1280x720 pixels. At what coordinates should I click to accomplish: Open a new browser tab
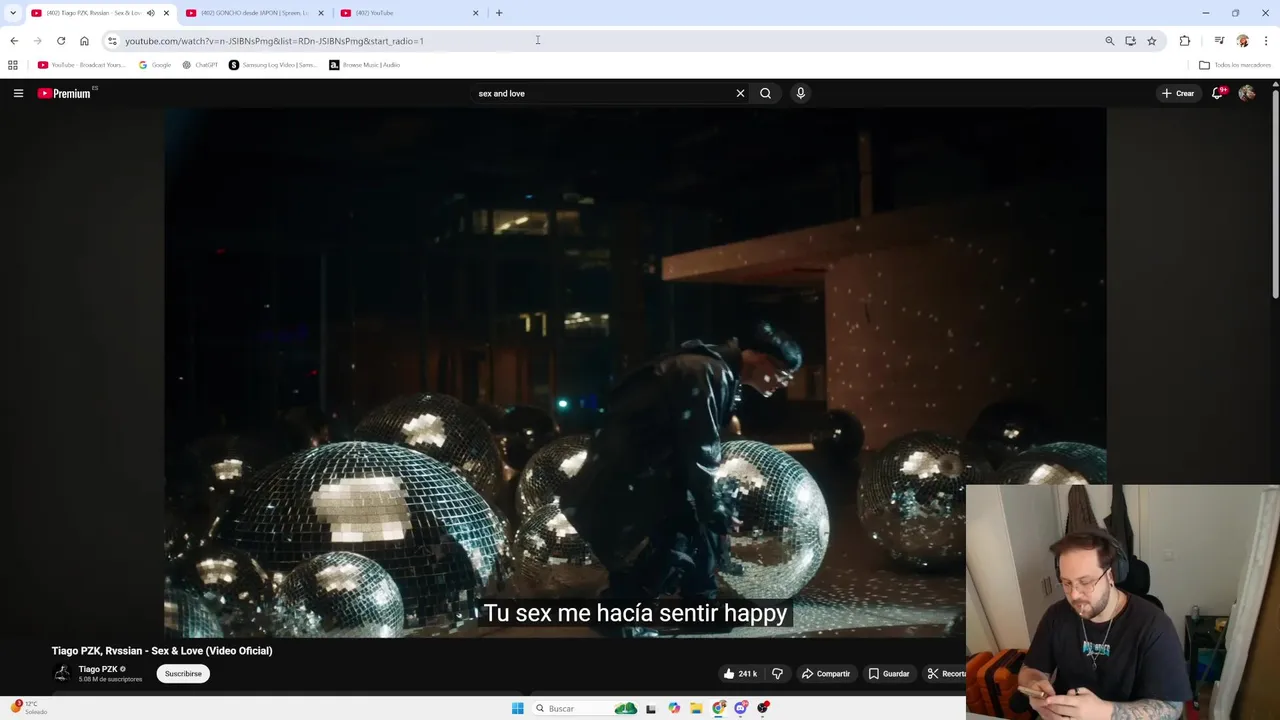pyautogui.click(x=499, y=13)
